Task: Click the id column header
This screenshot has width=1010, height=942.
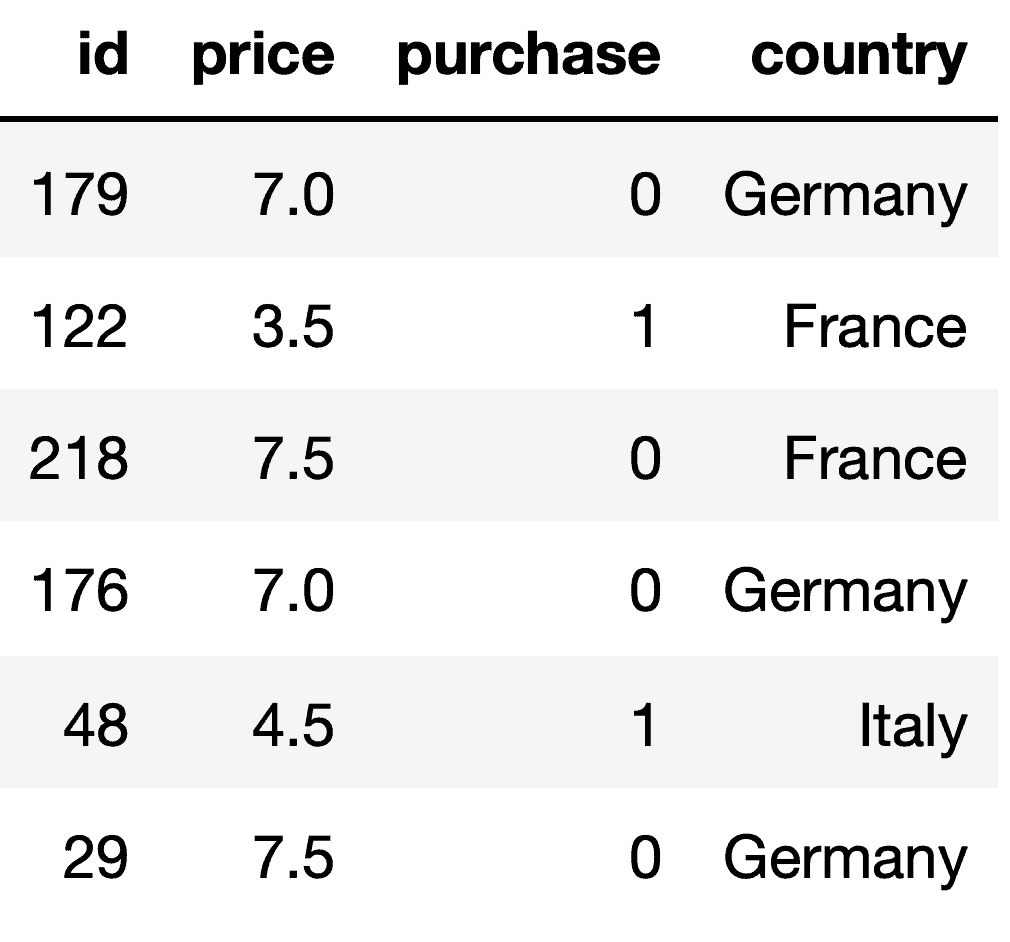Action: pyautogui.click(x=103, y=53)
